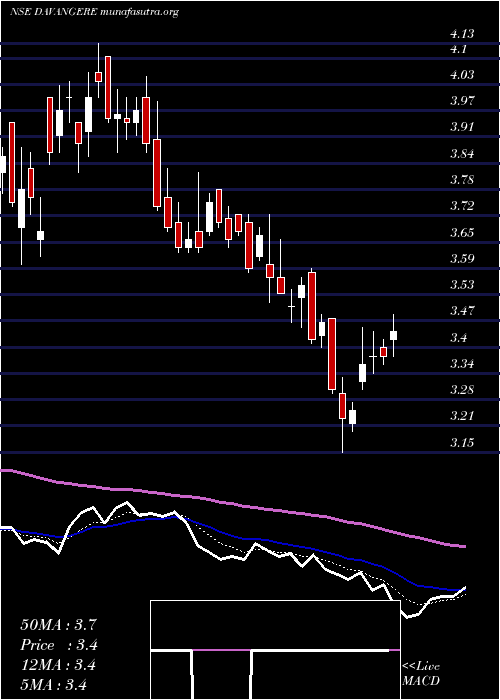Click the 3.65 price axis label
This screenshot has width=500, height=700.
[462, 233]
